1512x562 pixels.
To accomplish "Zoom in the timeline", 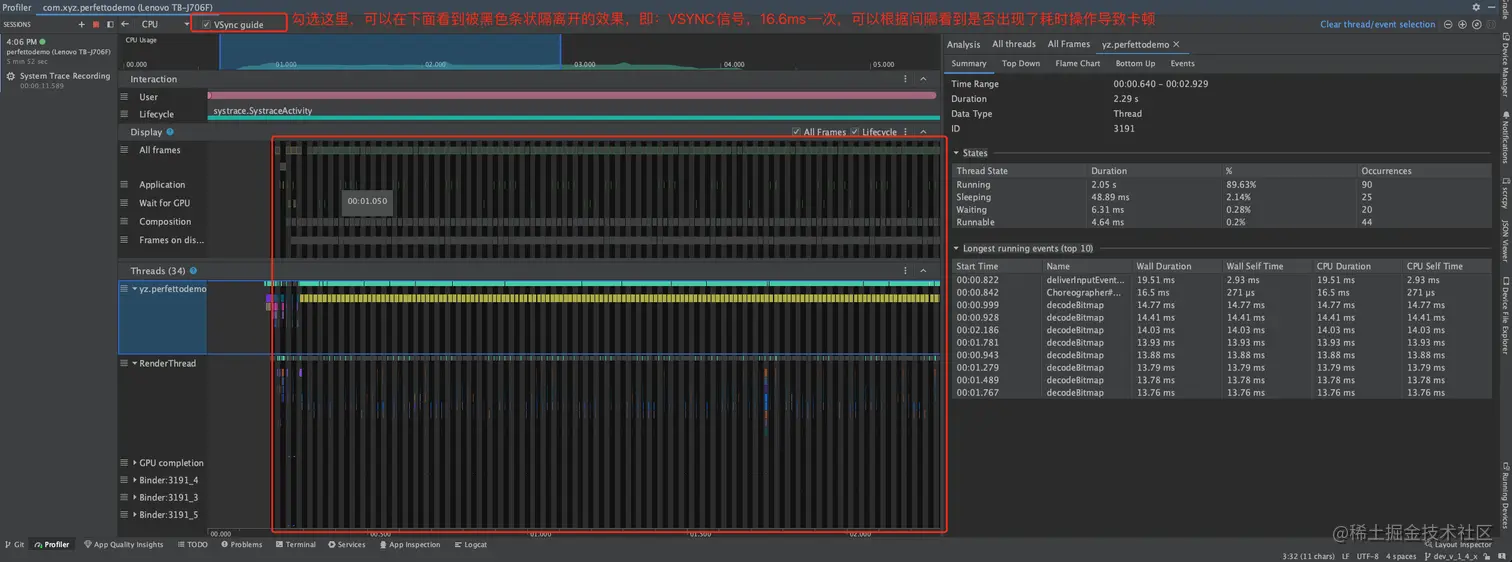I will [x=1462, y=24].
